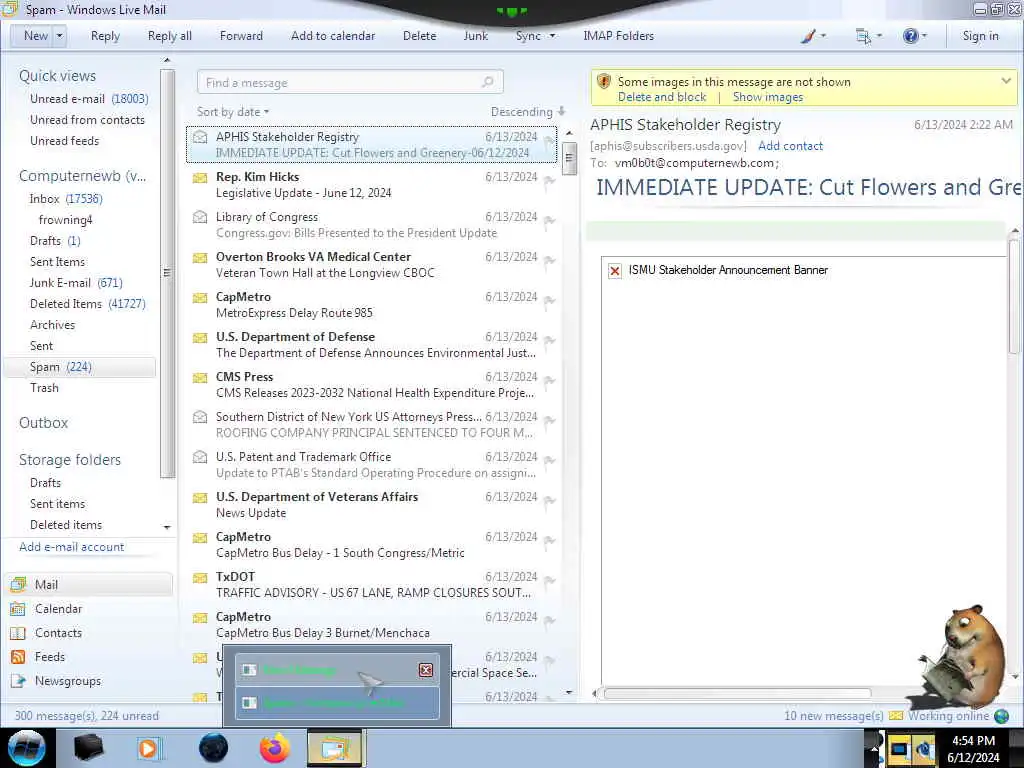Viewport: 1024px width, 768px height.
Task: Open the Calendar shortcut icon
Action: click(x=18, y=609)
